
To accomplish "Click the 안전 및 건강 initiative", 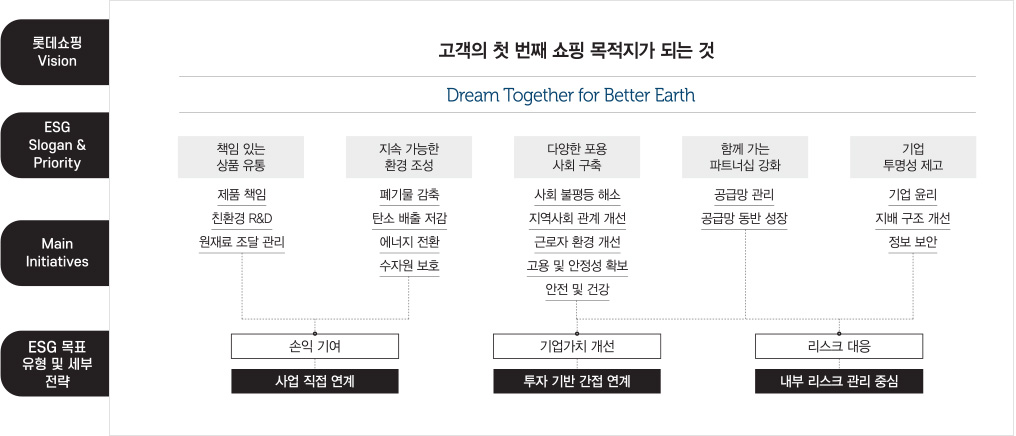I will click(x=577, y=290).
